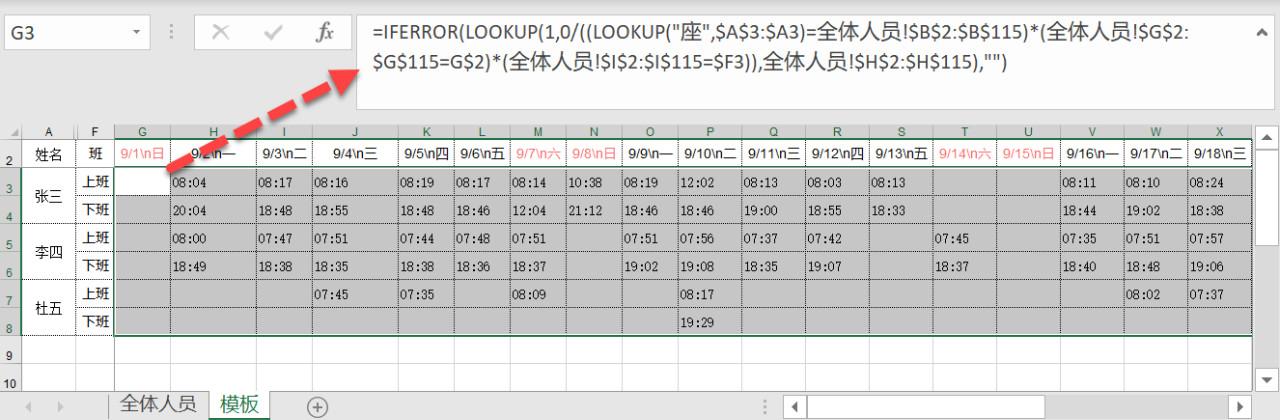
Task: Select the 杜五 name cell
Action: [49, 309]
